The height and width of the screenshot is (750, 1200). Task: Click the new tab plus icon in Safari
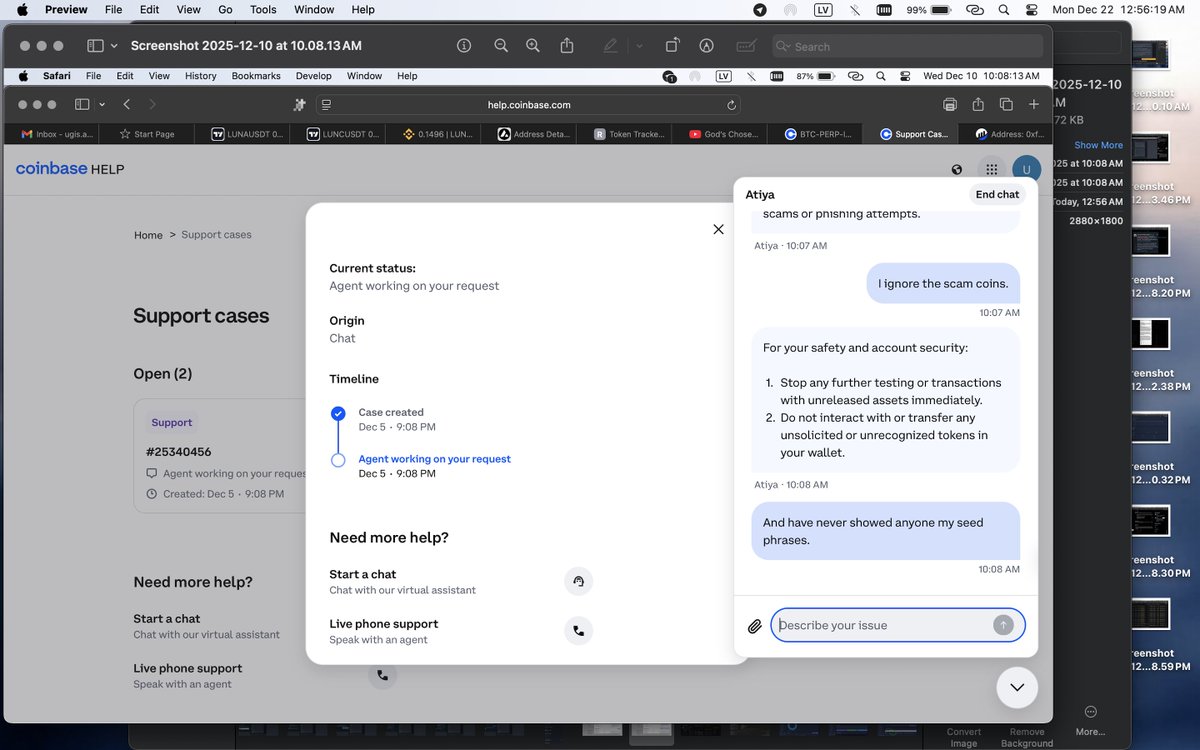tap(1033, 104)
